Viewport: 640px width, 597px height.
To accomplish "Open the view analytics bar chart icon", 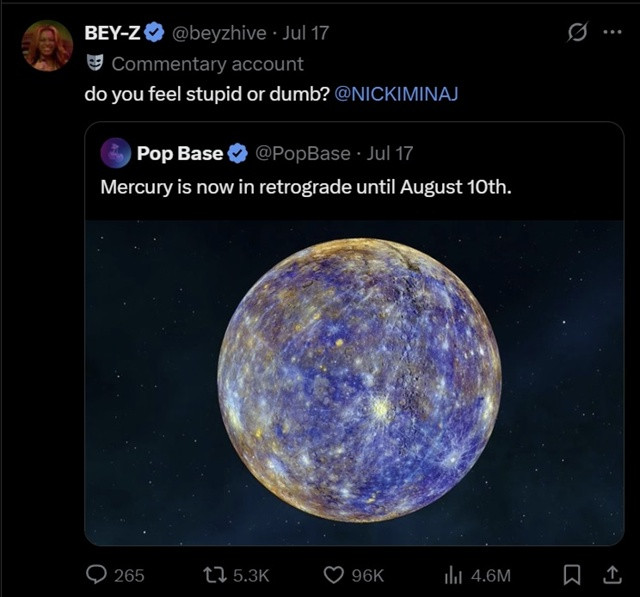I will coord(453,575).
